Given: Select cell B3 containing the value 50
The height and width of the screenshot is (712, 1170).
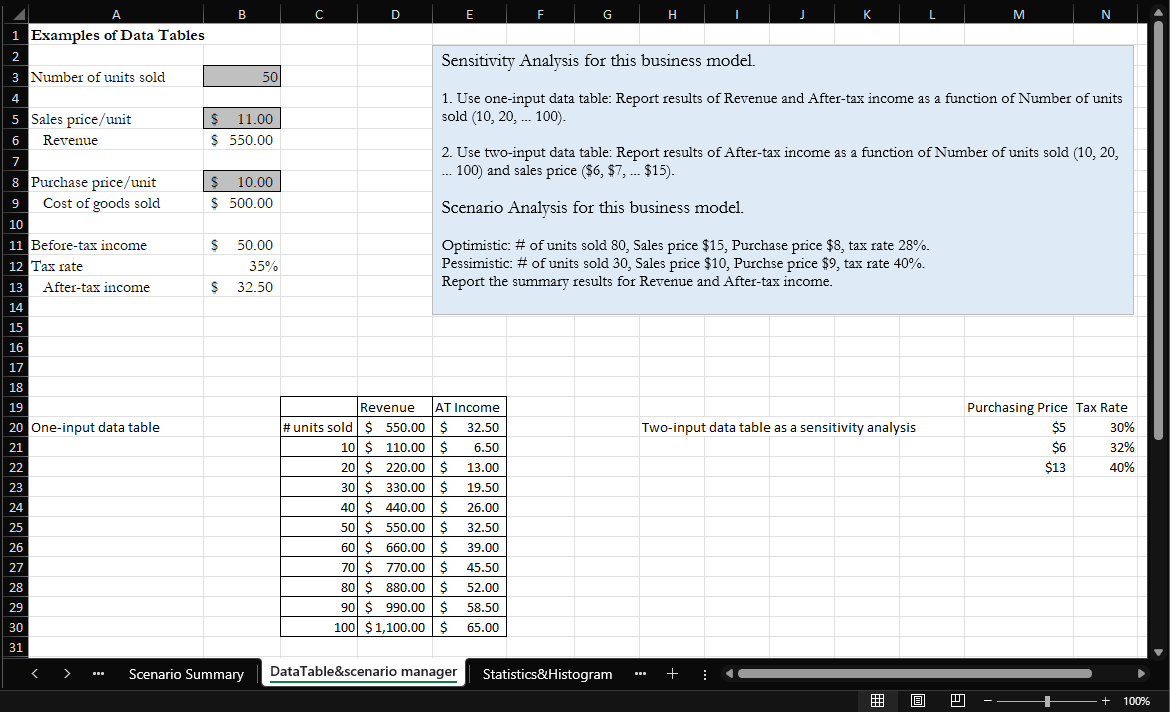Looking at the screenshot, I should click(241, 76).
